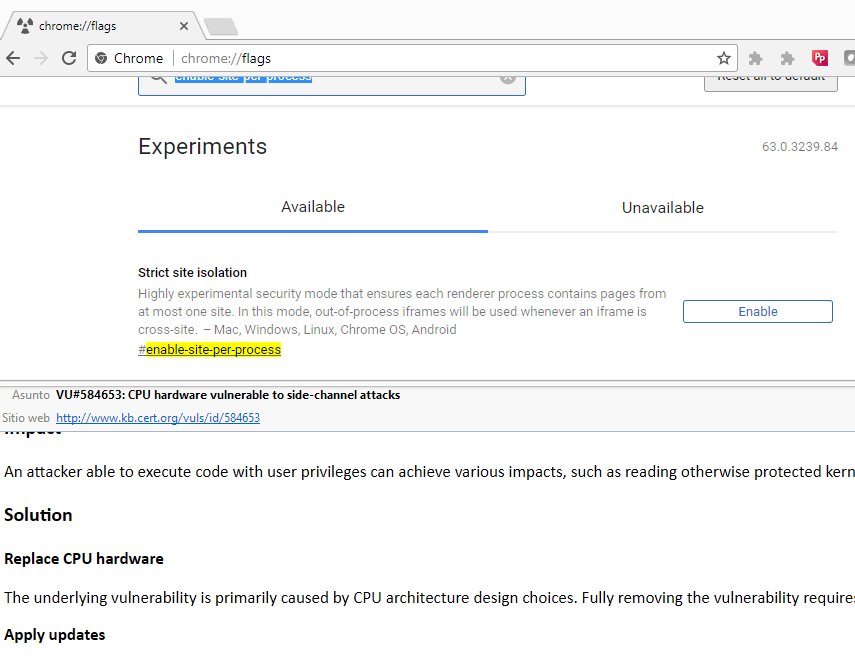Click the search flags input box

[x=332, y=86]
